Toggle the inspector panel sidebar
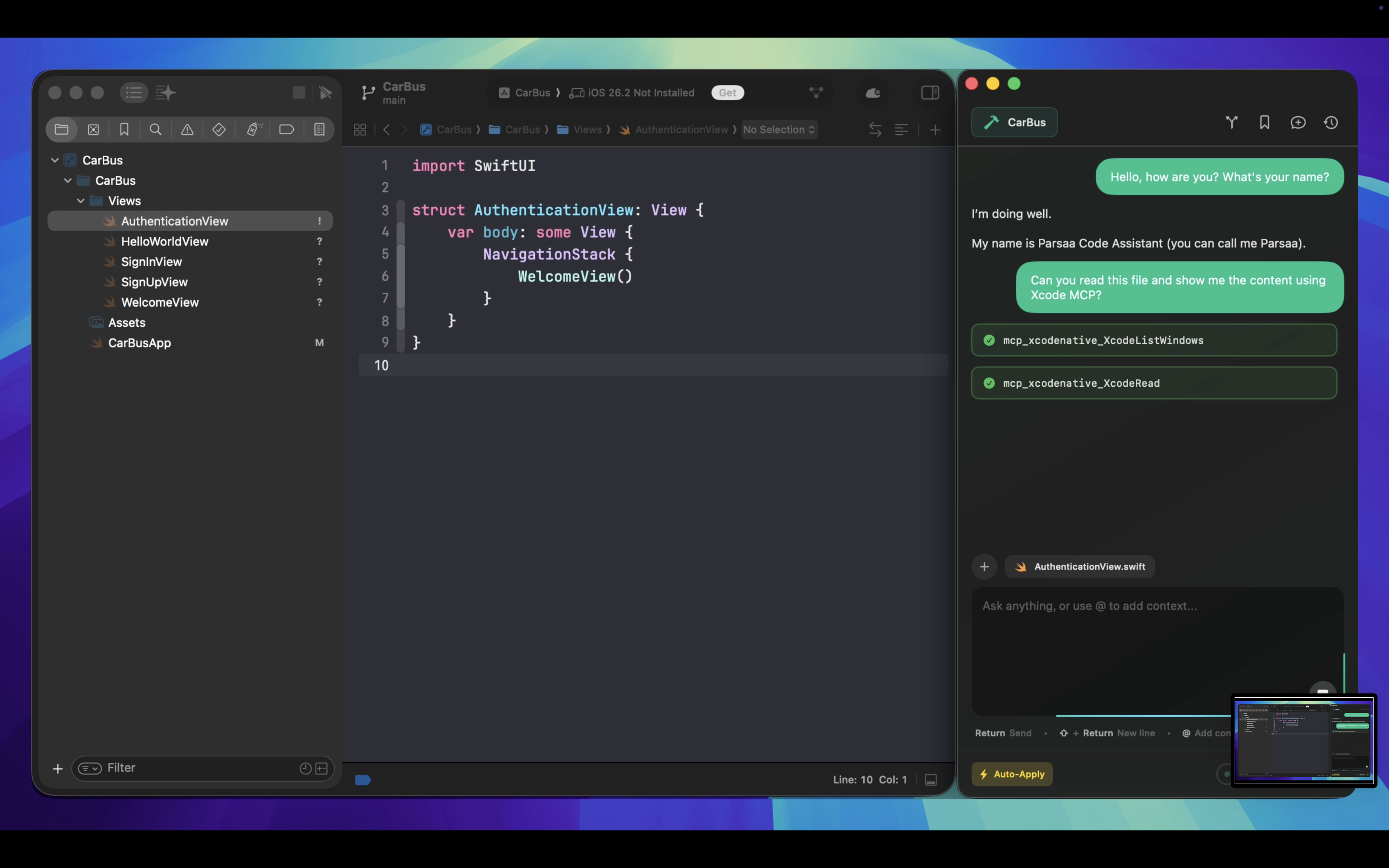The height and width of the screenshot is (868, 1389). [x=930, y=93]
